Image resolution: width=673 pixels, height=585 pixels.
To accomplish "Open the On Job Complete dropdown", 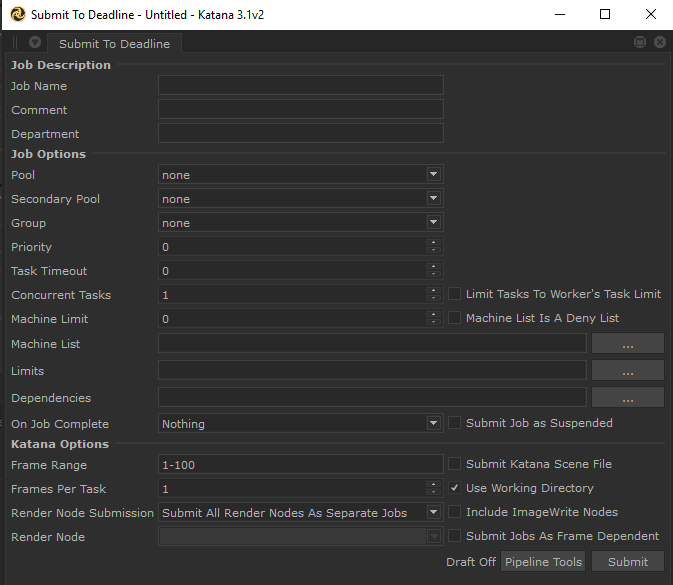I will point(300,424).
